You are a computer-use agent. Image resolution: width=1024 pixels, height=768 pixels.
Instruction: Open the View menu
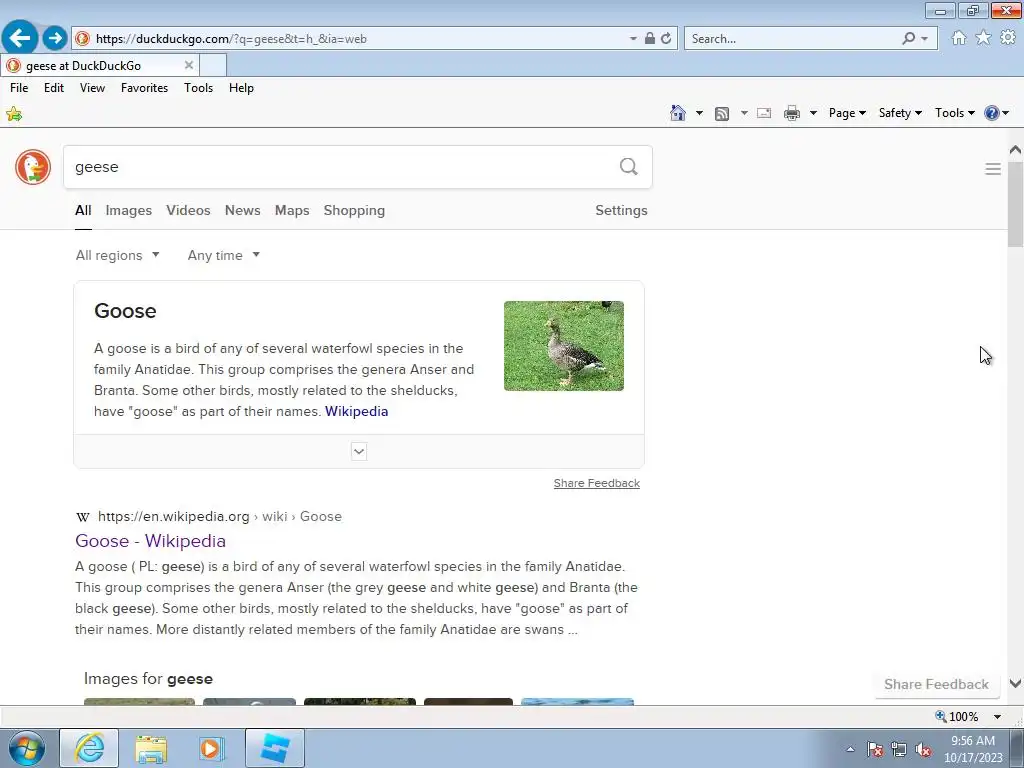(92, 88)
